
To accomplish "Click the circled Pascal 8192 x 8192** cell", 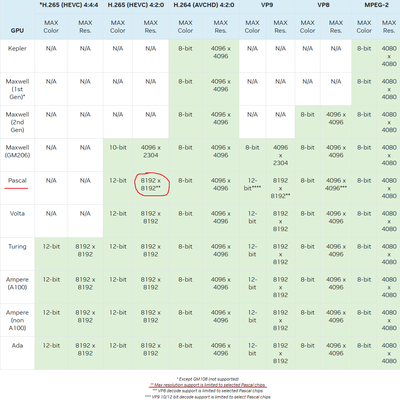I will pos(151,184).
